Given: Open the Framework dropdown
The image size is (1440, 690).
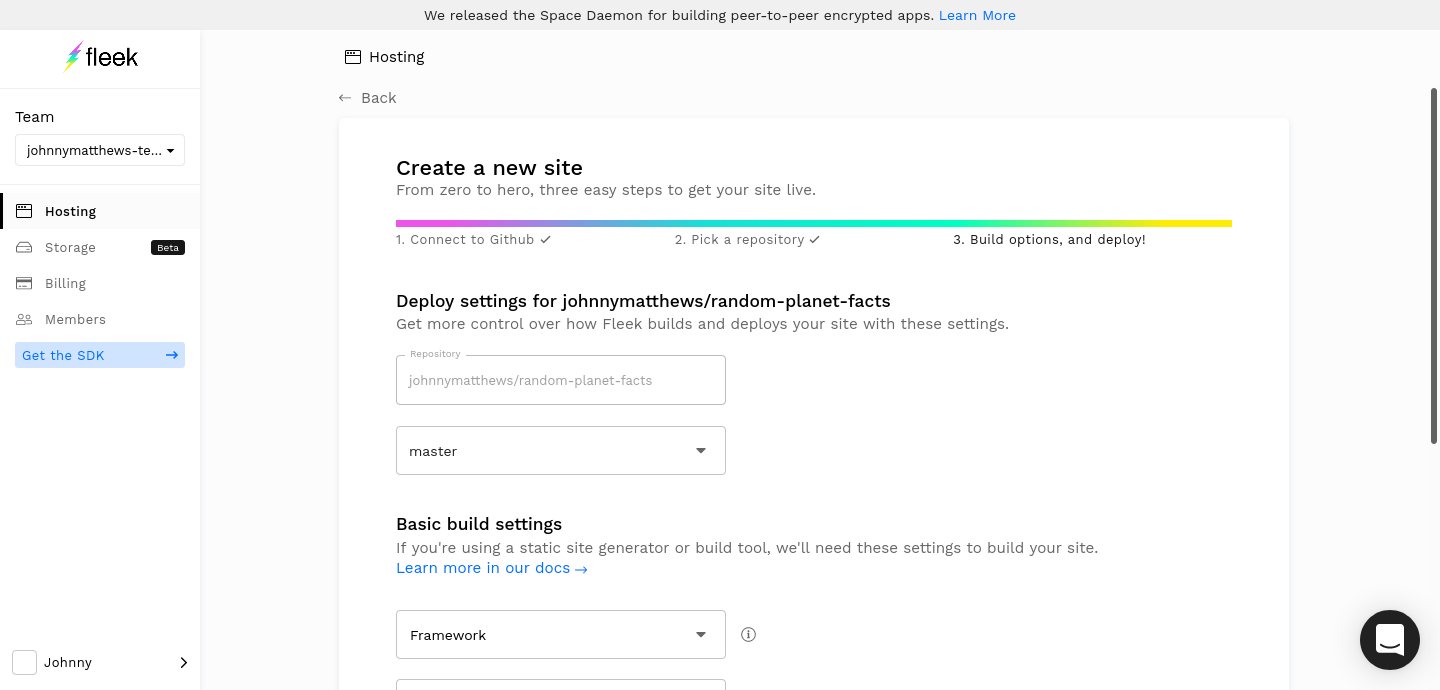Looking at the screenshot, I should [x=560, y=635].
